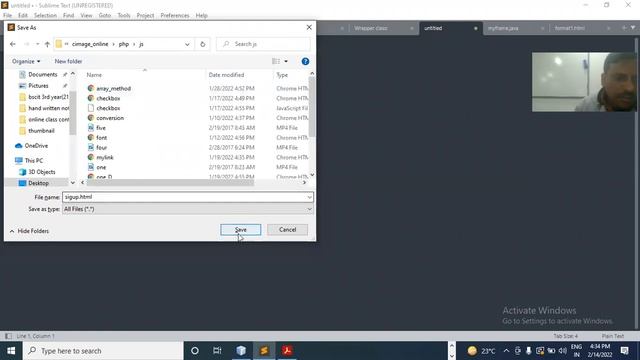Open the Organize dropdown menu
Viewport: 640px width, 360px height.
pyautogui.click(x=26, y=61)
